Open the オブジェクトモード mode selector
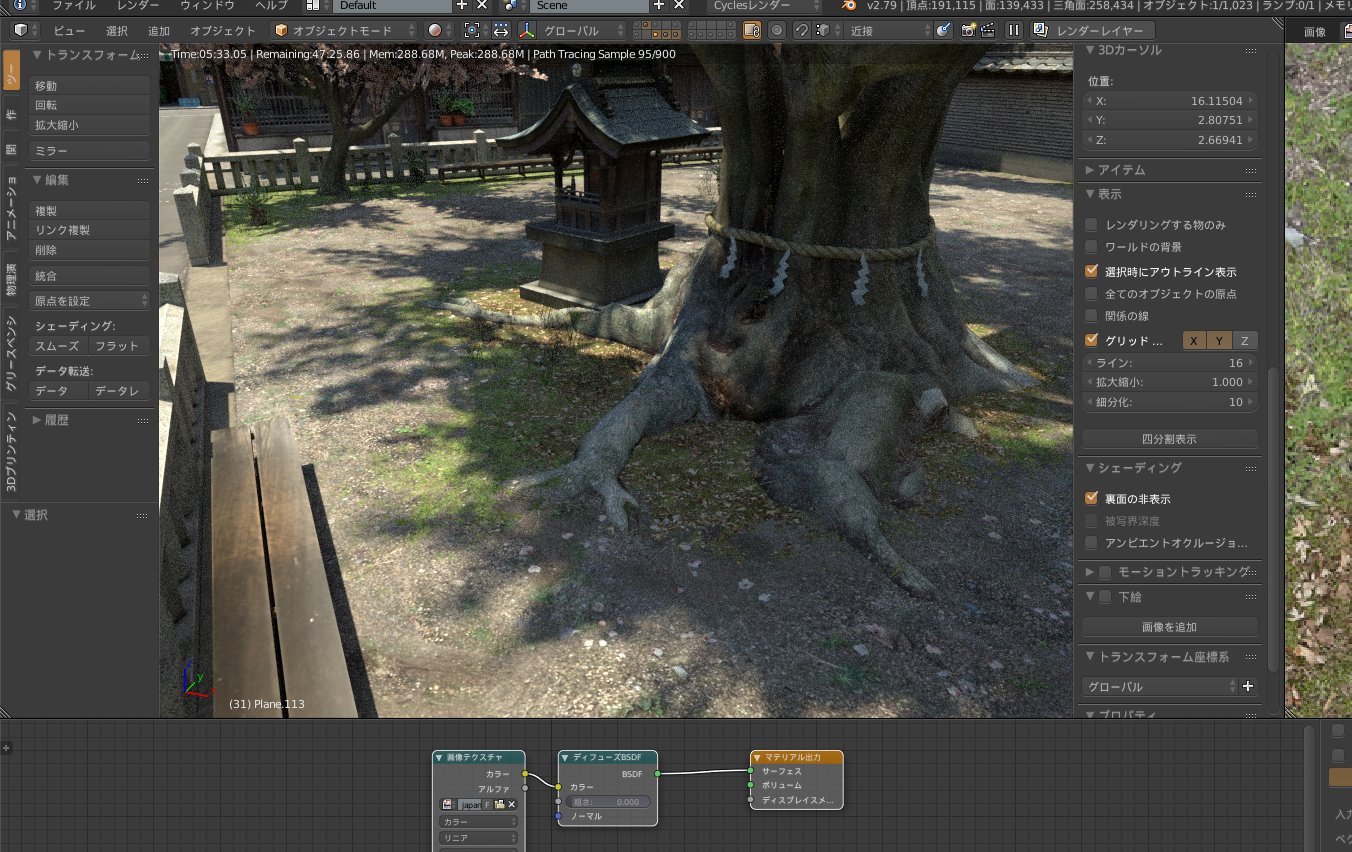This screenshot has height=852, width=1352. (x=345, y=31)
